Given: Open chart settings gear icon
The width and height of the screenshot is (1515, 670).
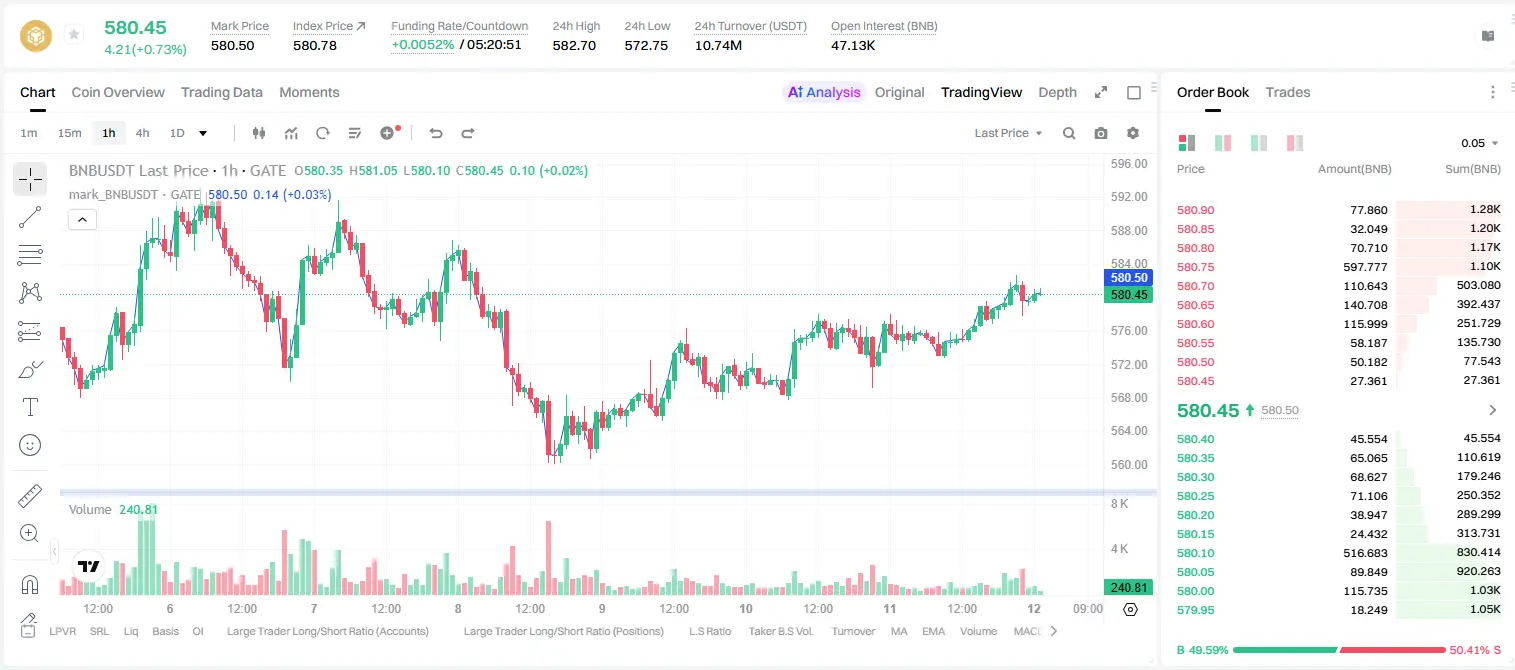Looking at the screenshot, I should point(1133,133).
